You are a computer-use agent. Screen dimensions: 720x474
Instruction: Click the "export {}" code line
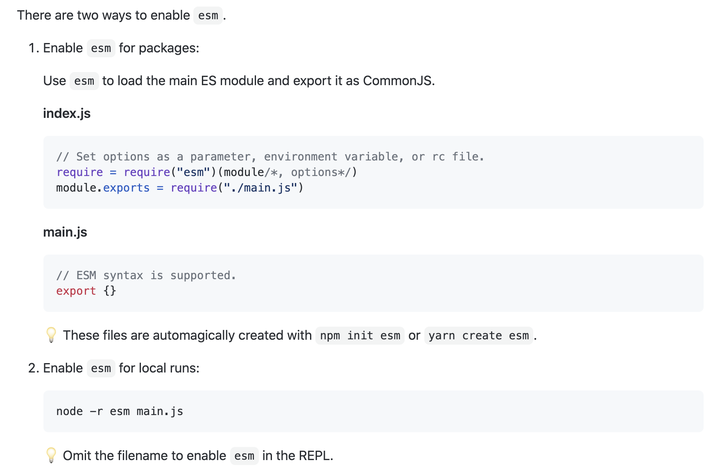tap(86, 291)
